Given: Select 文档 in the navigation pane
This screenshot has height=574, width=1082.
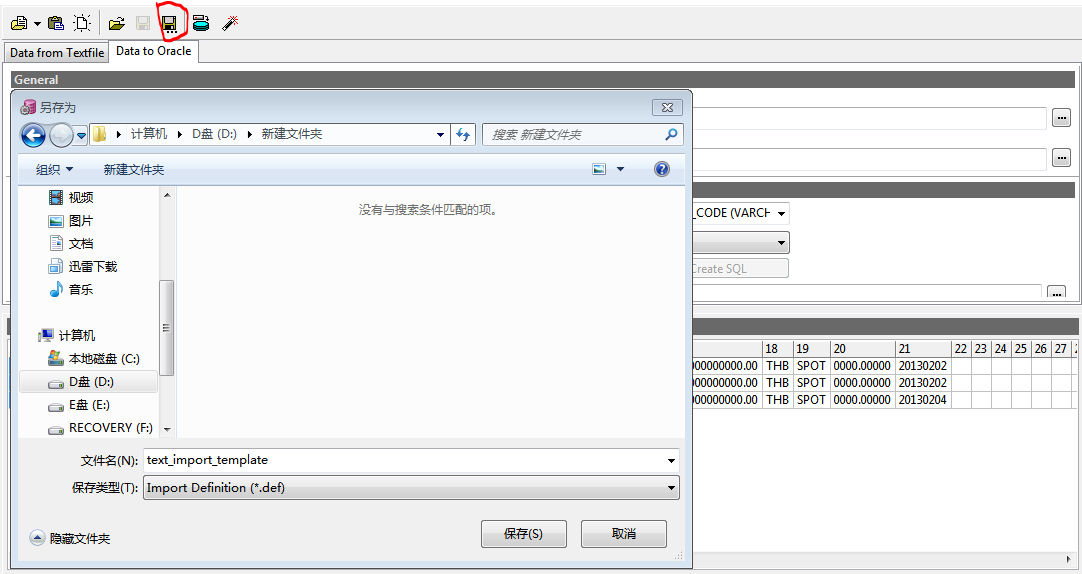Looking at the screenshot, I should point(81,244).
